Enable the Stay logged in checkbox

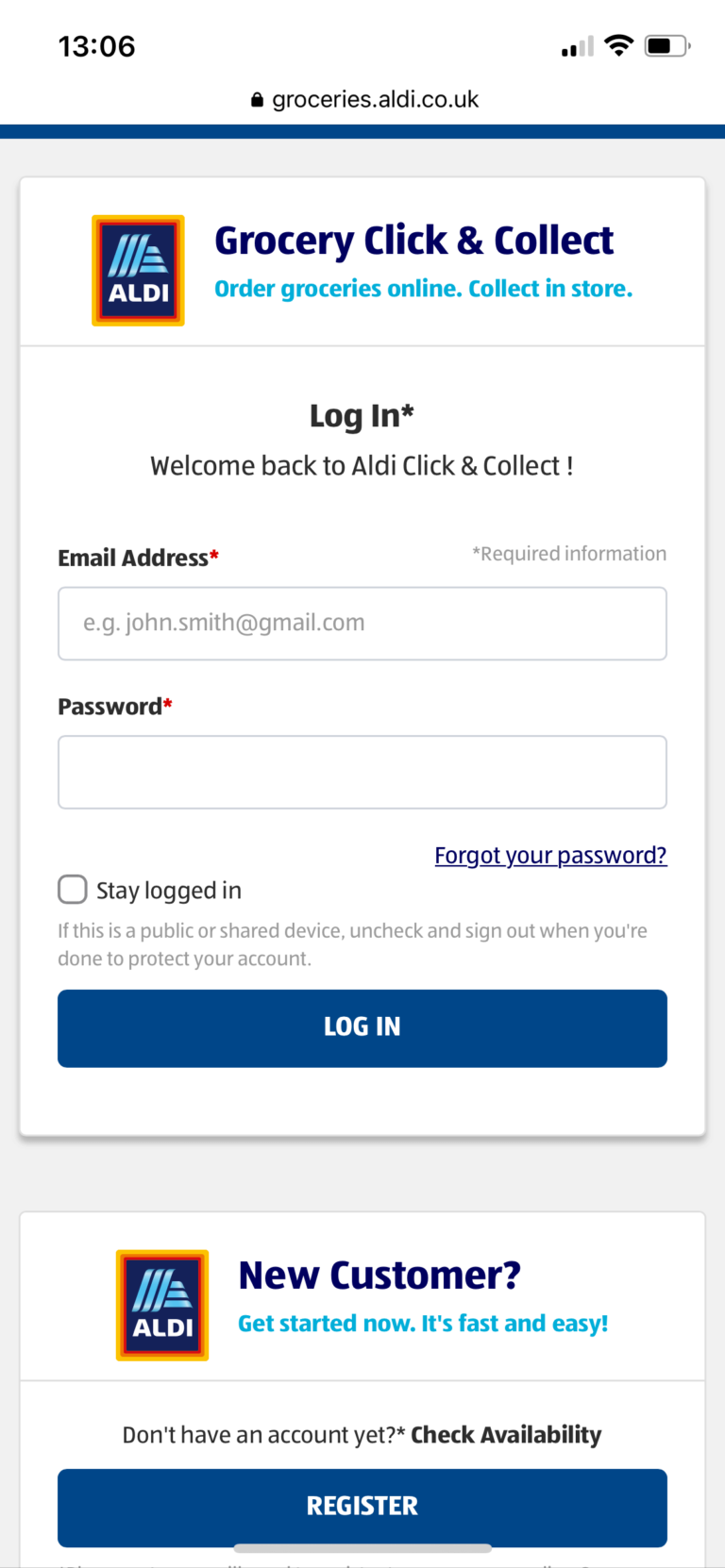click(72, 889)
